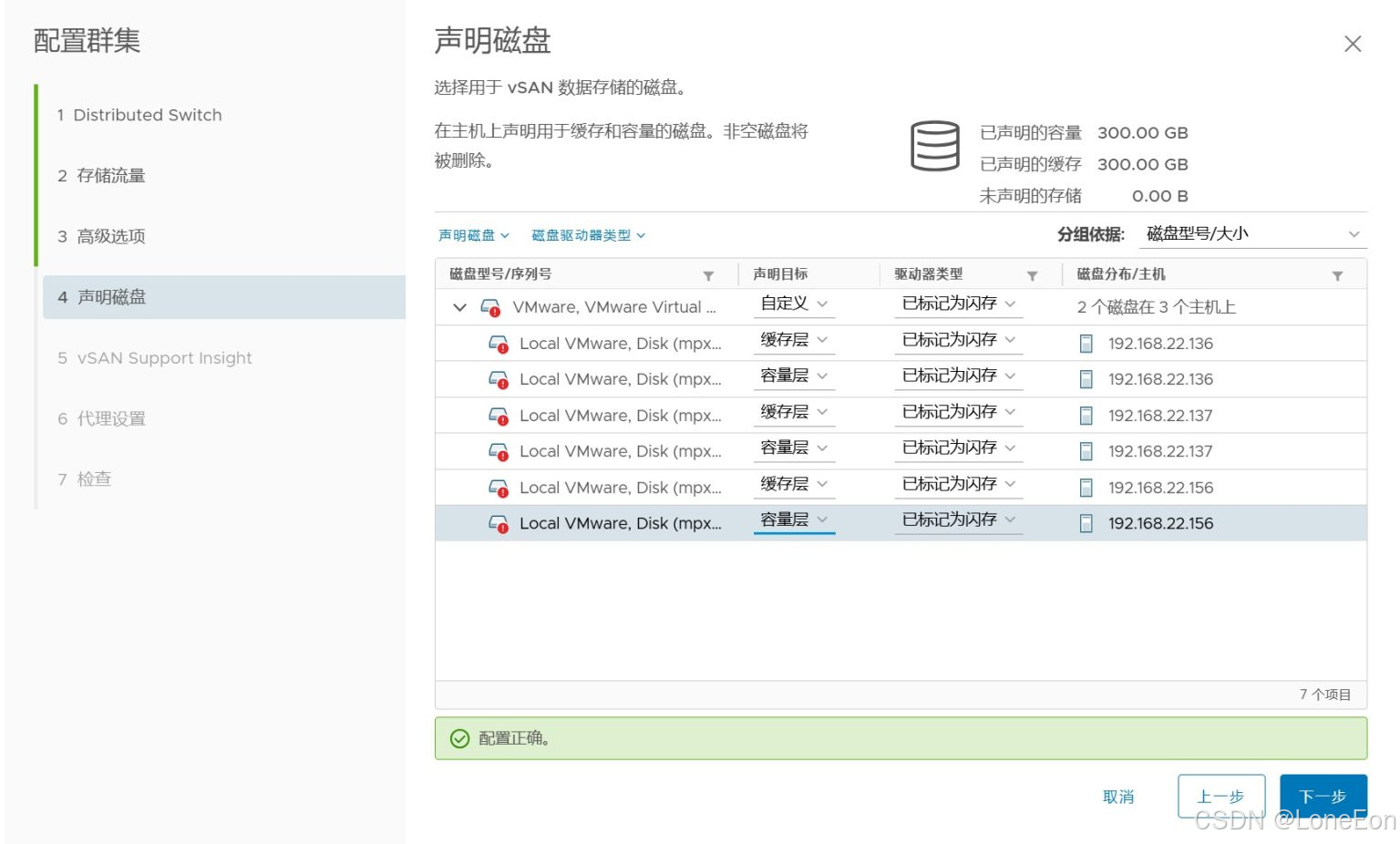Screen dimensions: 1400x844
Task: Select the VMware, VMware Virtual group row text
Action: point(614,307)
